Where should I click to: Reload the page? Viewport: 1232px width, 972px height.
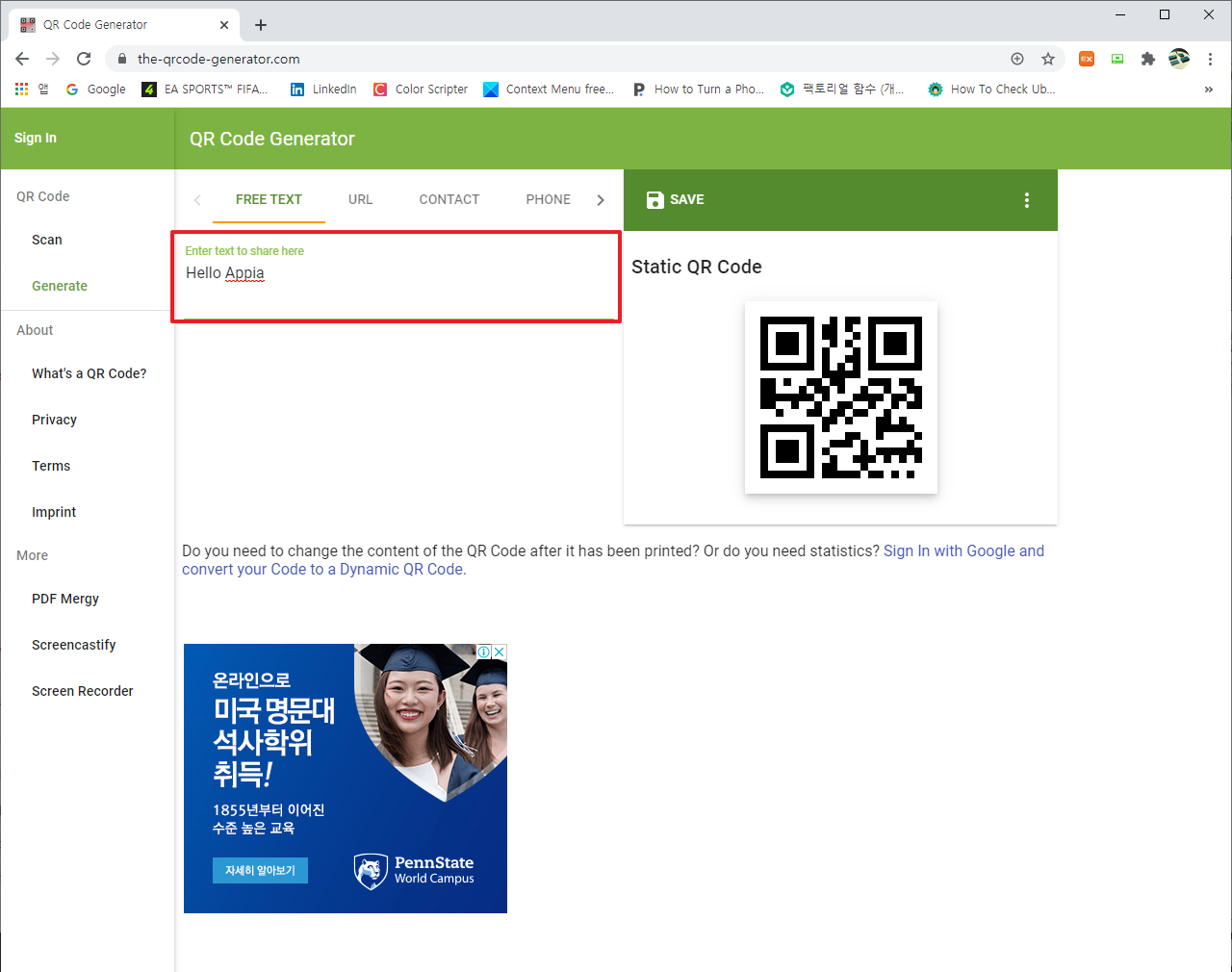pyautogui.click(x=84, y=59)
